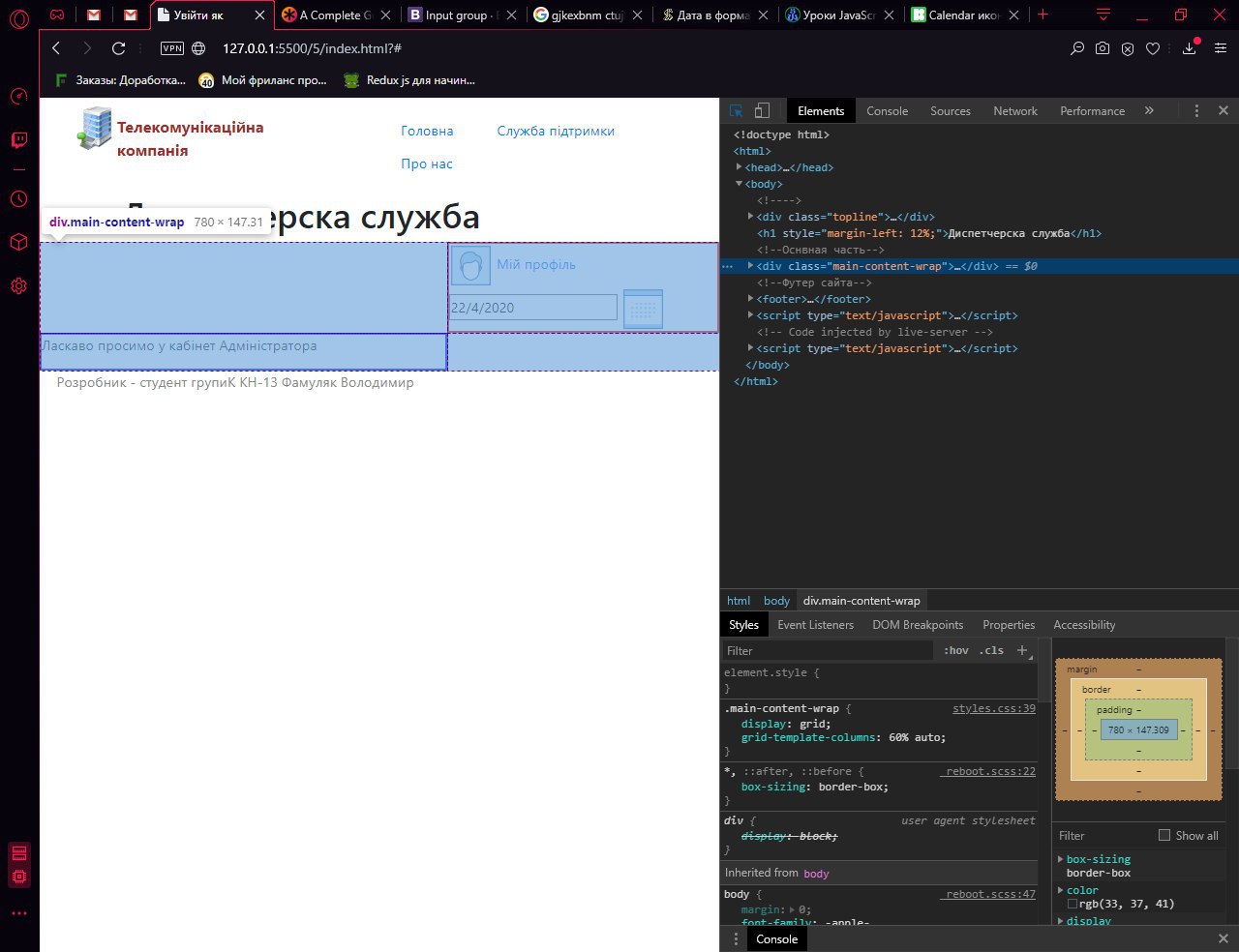This screenshot has width=1239, height=952.
Task: Click the profile avatar icon
Action: 470,266
